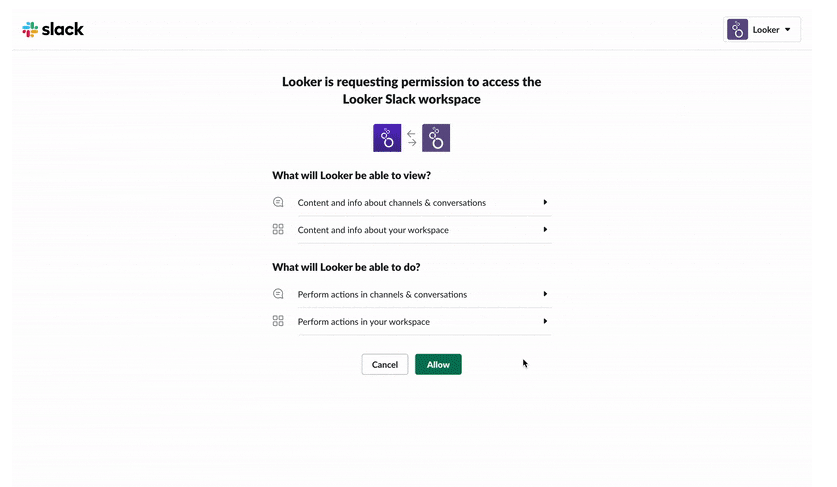
Task: Open the Looker workspace dropdown arrow
Action: [787, 30]
